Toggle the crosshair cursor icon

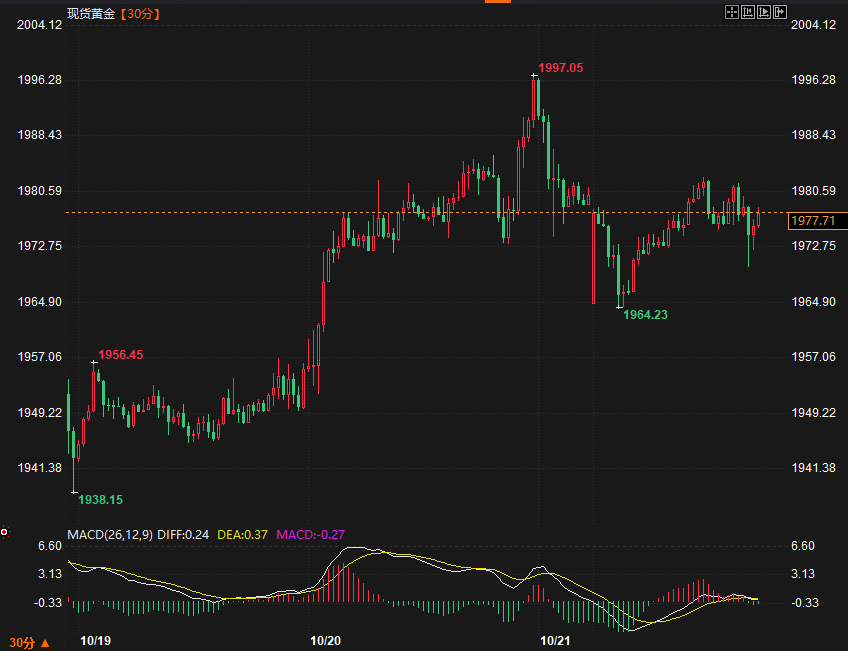pos(731,12)
